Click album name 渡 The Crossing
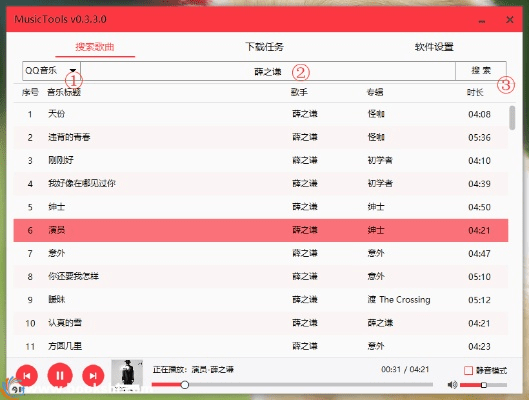The image size is (529, 400). (x=399, y=299)
